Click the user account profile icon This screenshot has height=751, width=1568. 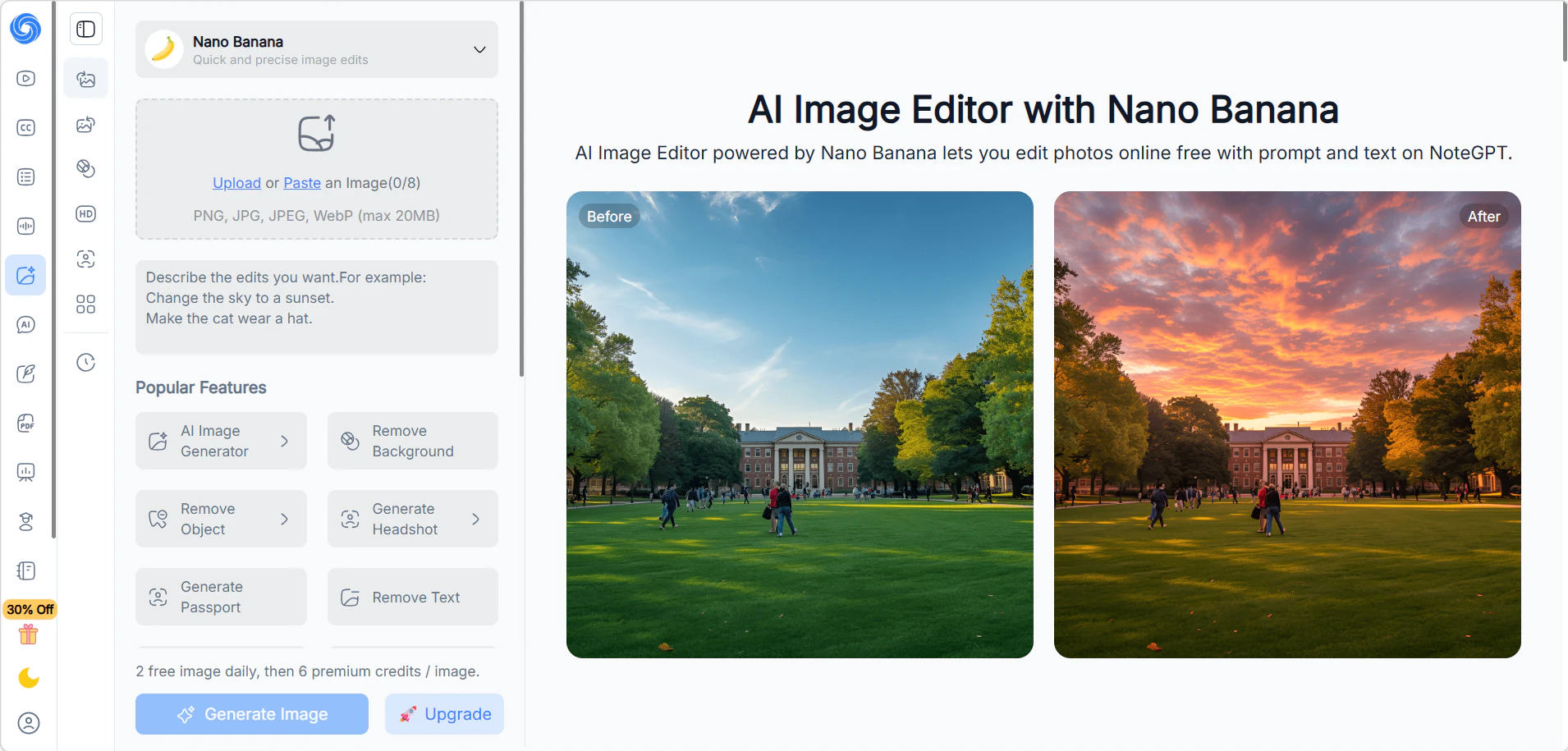pyautogui.click(x=29, y=723)
